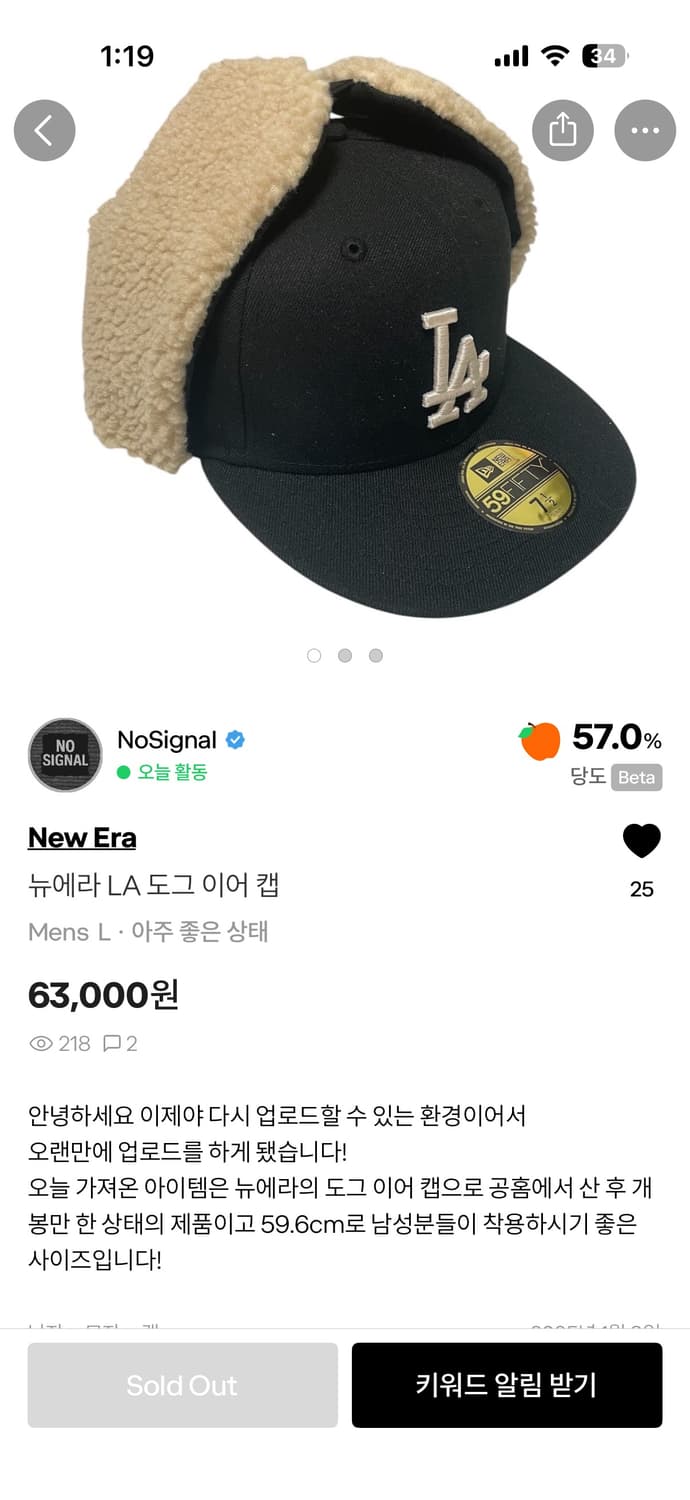The height and width of the screenshot is (1500, 690).
Task: Tap NoSignal seller profile name
Action: coord(168,740)
